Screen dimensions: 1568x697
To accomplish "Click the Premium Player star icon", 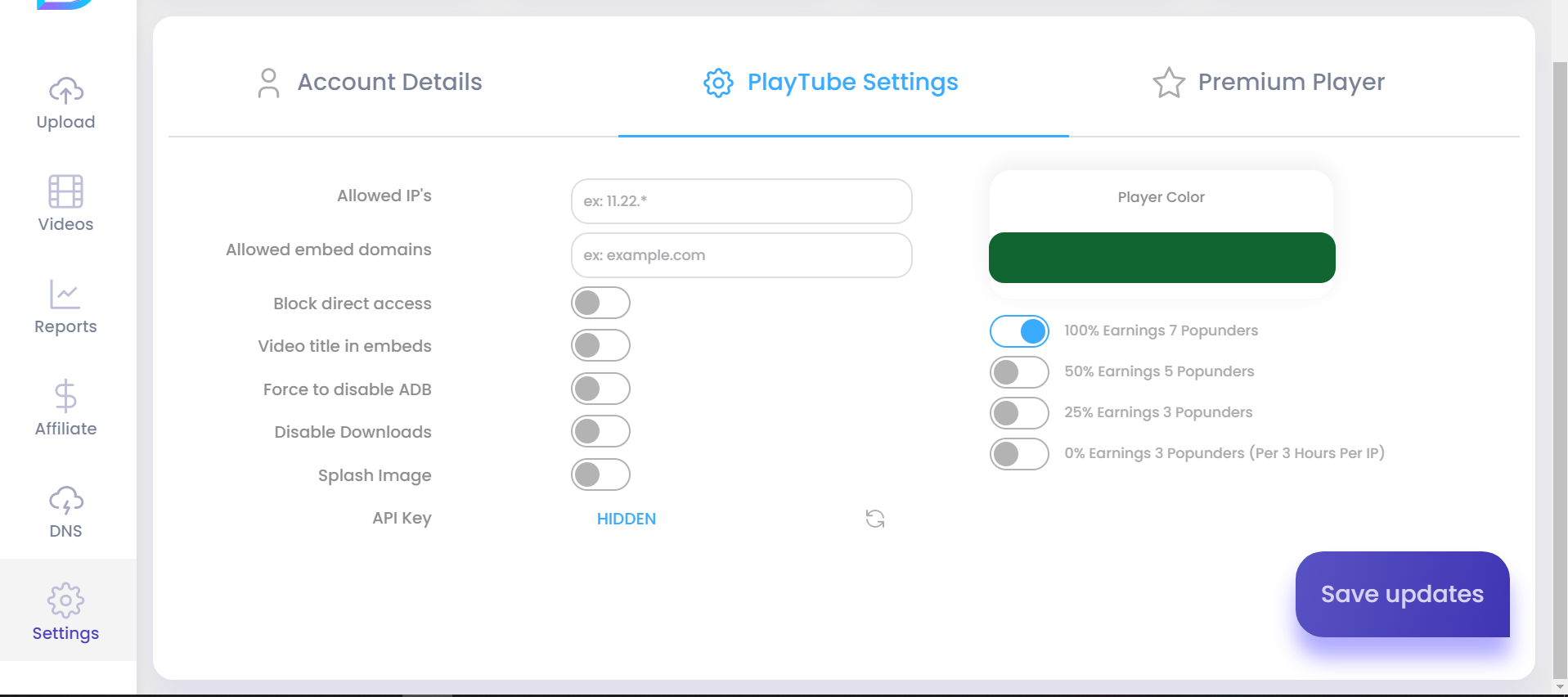I will click(1168, 83).
